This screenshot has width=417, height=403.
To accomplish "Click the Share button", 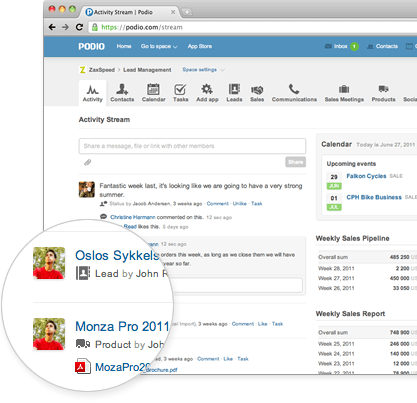I will 295,162.
